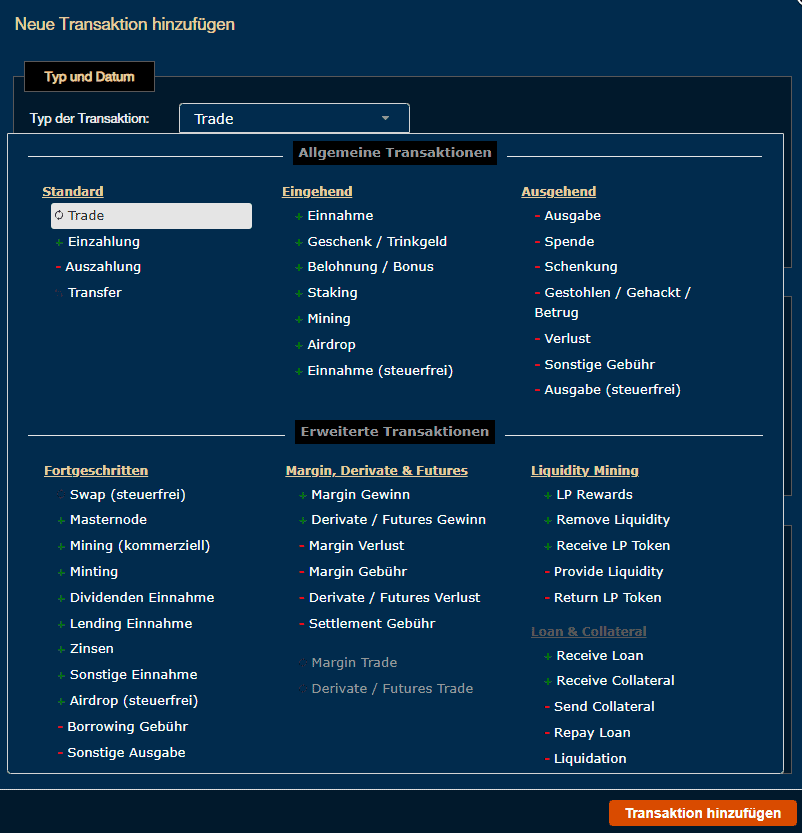The height and width of the screenshot is (833, 802).
Task: Click the Transaktion hinzufügen button
Action: pyautogui.click(x=701, y=813)
